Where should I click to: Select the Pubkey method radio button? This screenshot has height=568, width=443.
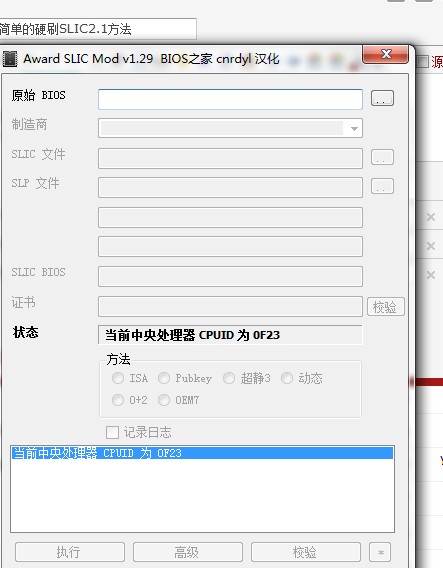[164, 378]
